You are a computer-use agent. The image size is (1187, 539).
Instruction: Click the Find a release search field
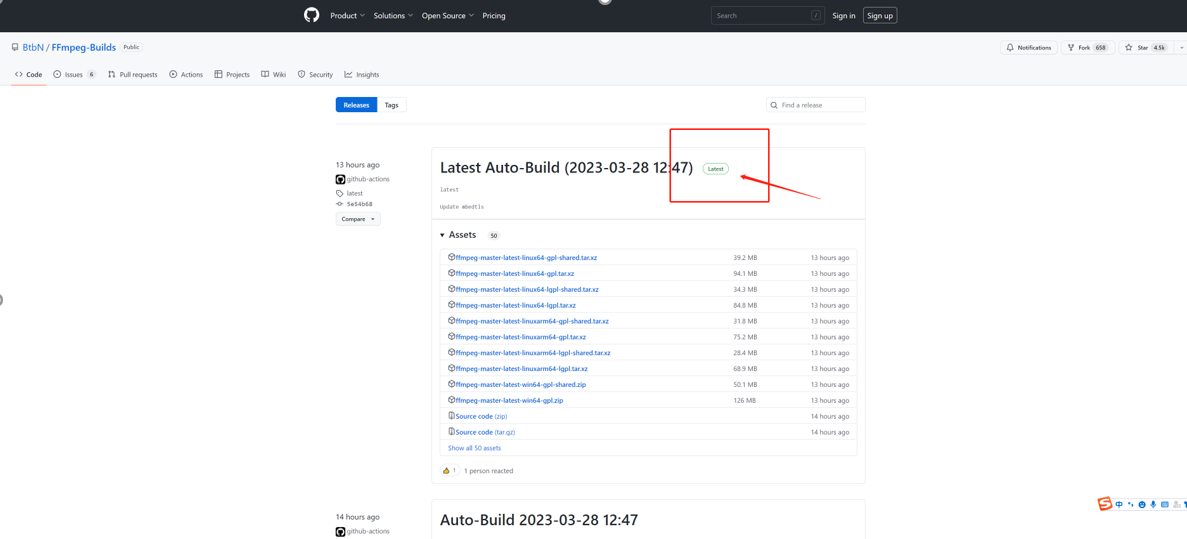tap(815, 105)
